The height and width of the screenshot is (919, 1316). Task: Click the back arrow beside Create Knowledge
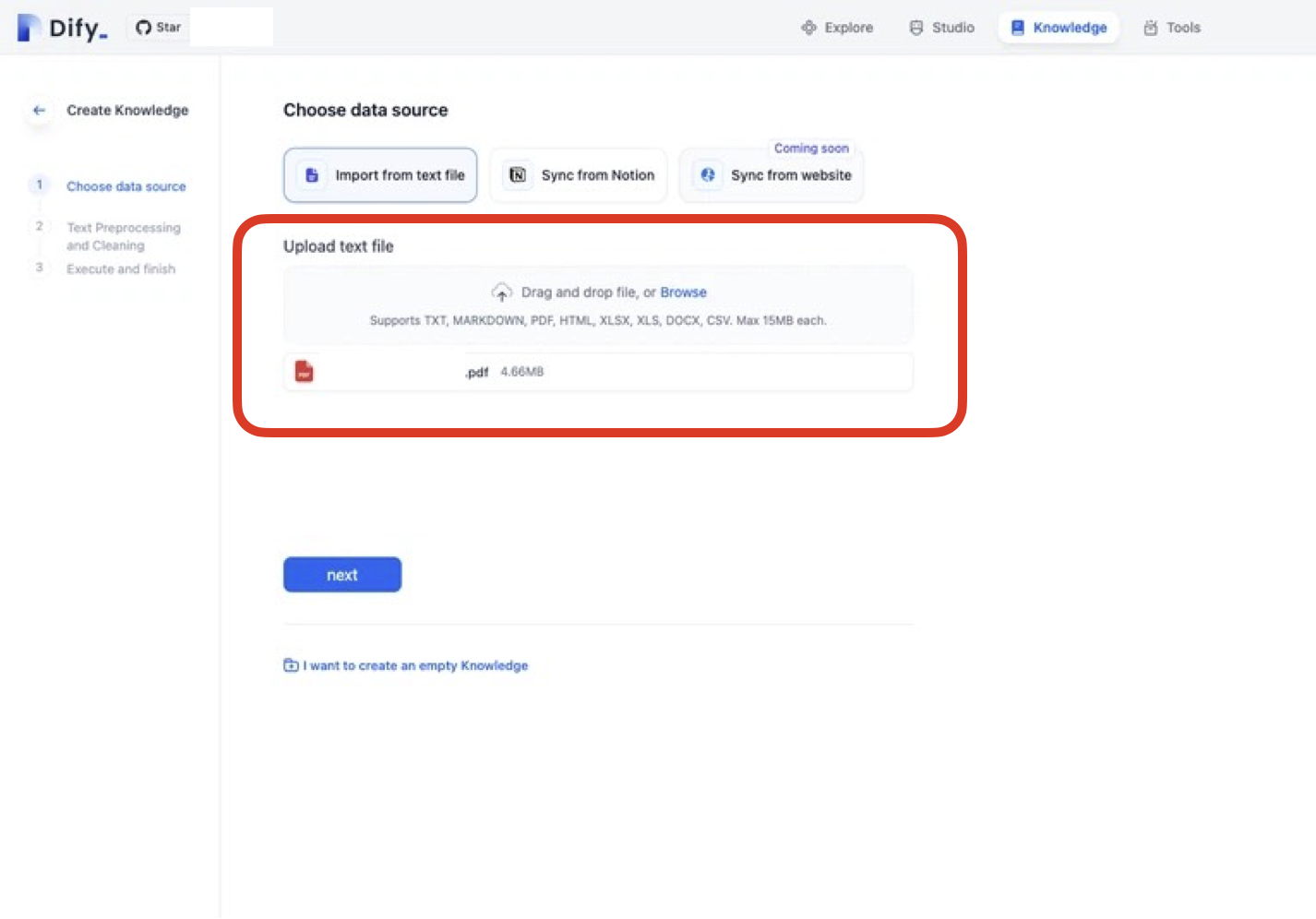39,110
